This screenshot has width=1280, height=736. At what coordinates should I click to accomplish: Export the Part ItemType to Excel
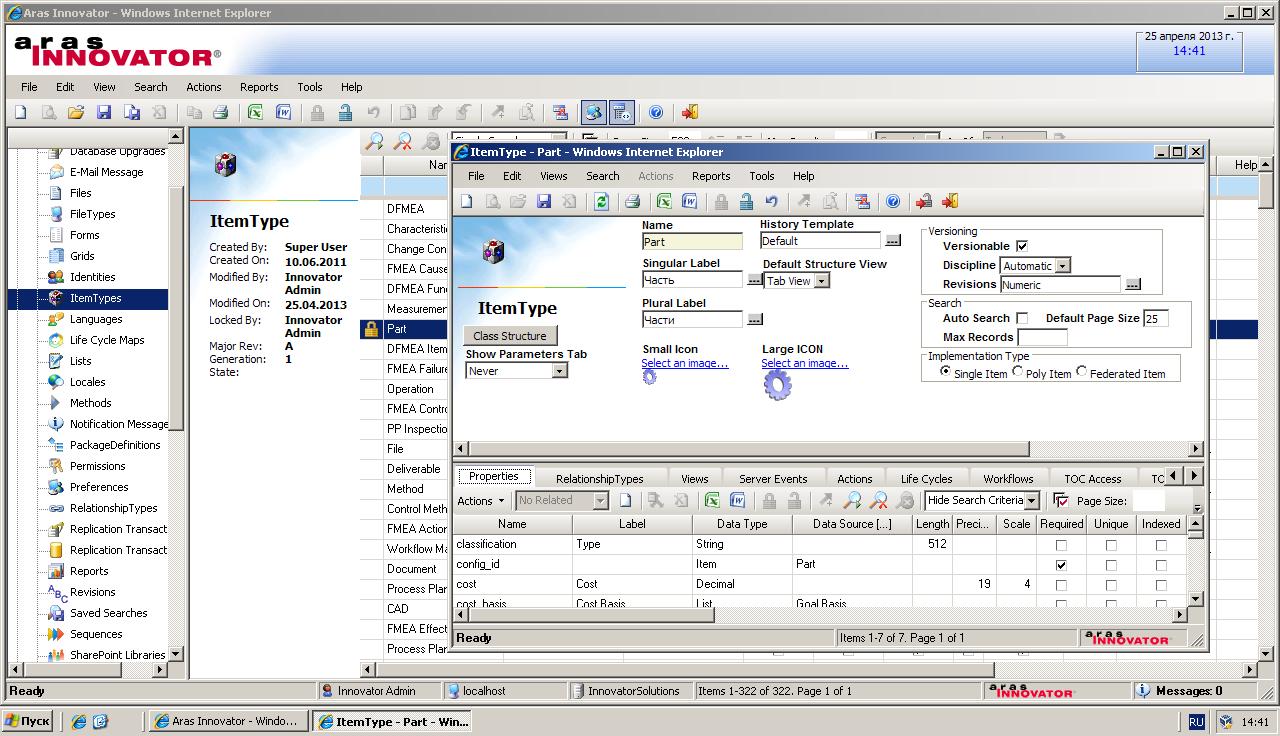click(x=663, y=201)
